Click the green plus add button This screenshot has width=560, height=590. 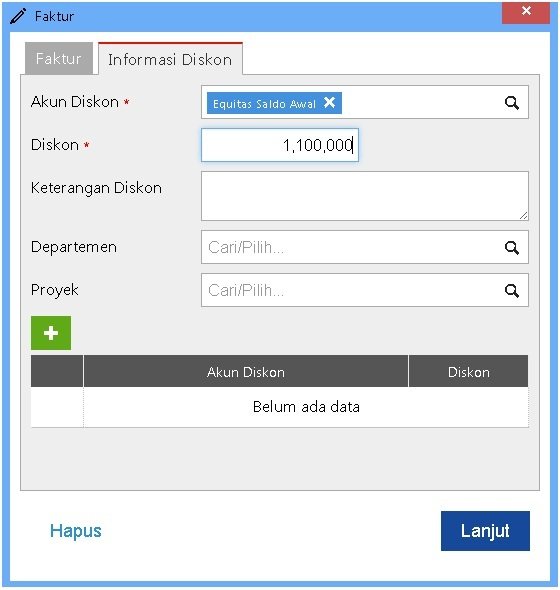[x=51, y=333]
